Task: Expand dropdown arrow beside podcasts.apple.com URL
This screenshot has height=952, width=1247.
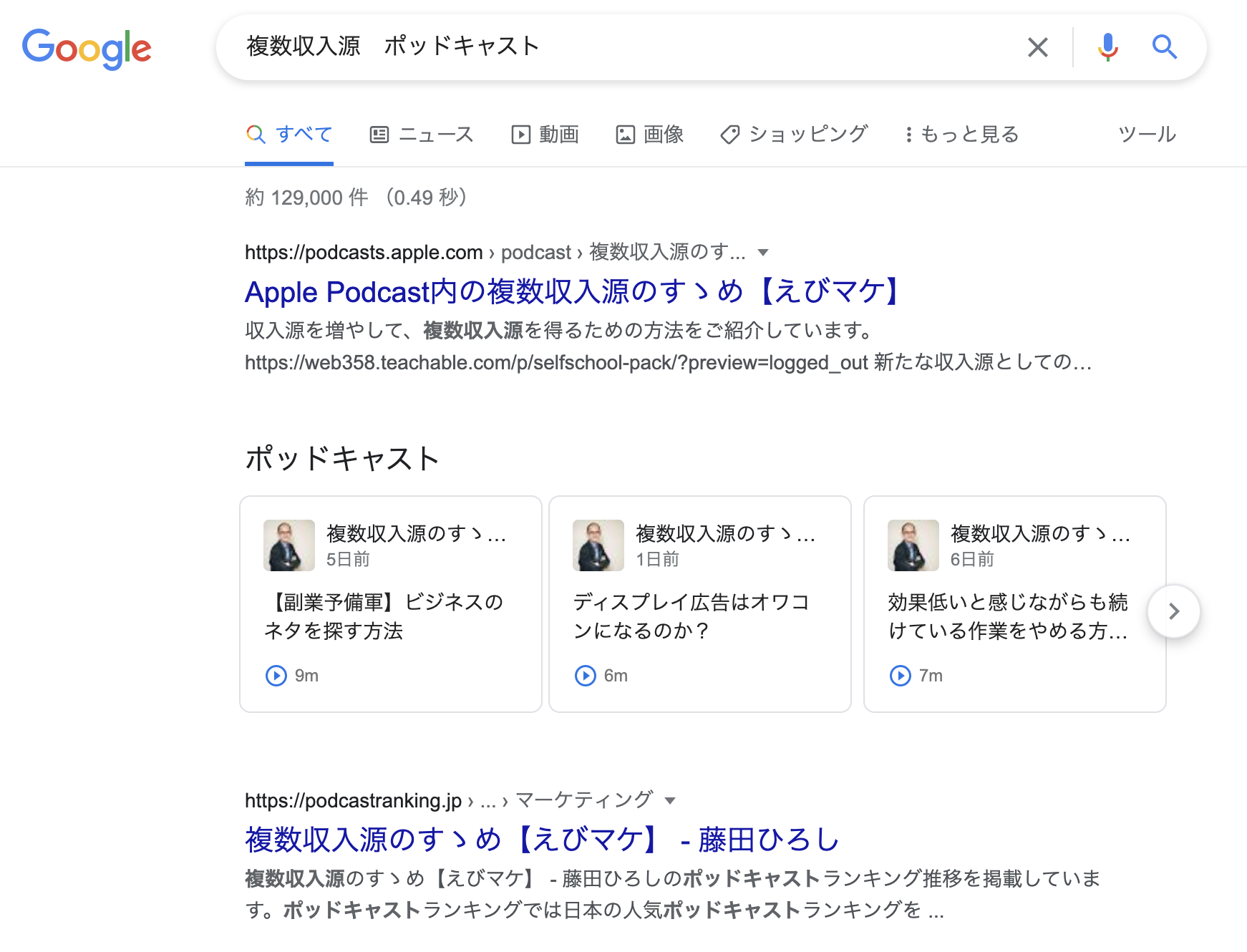Action: (763, 252)
